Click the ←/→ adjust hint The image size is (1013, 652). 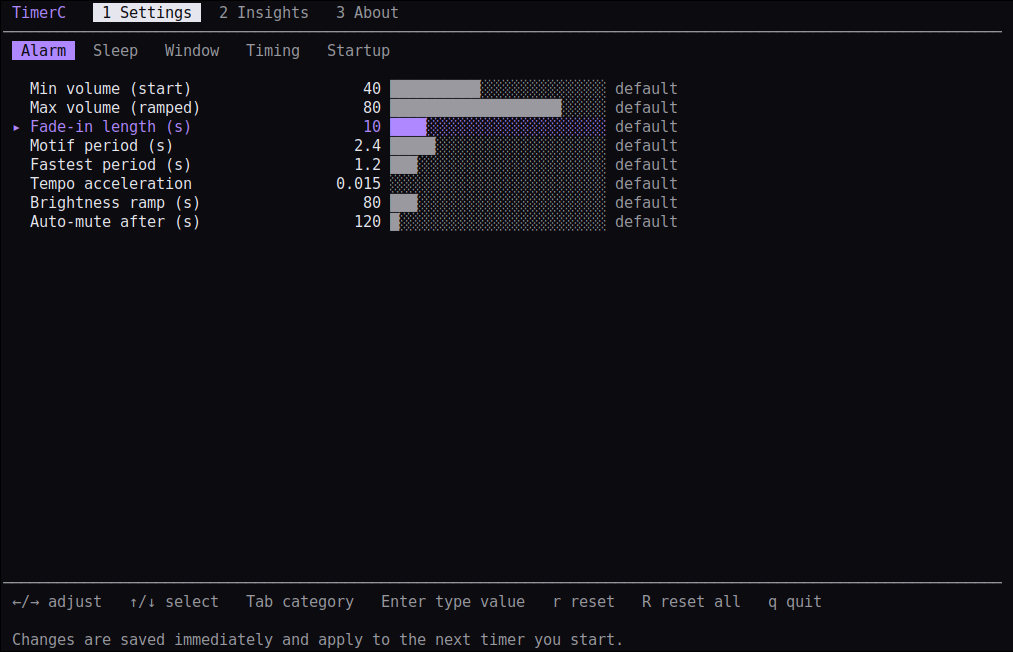tap(57, 602)
